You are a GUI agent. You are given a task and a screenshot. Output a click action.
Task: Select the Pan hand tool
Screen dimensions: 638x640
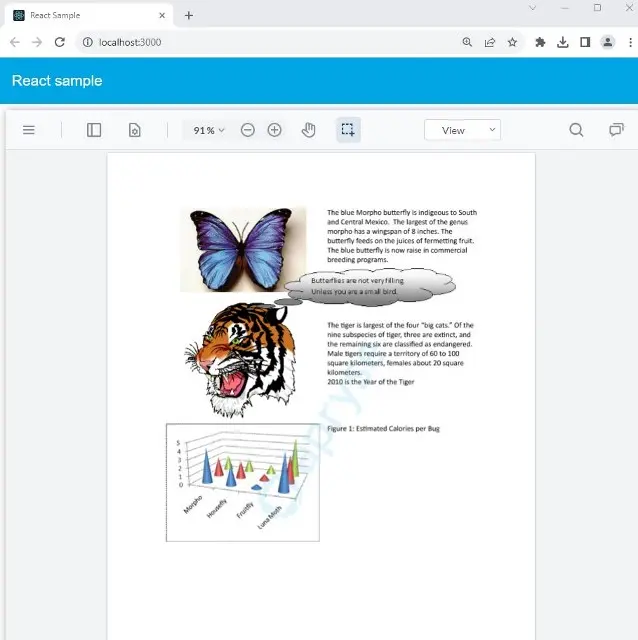[309, 130]
